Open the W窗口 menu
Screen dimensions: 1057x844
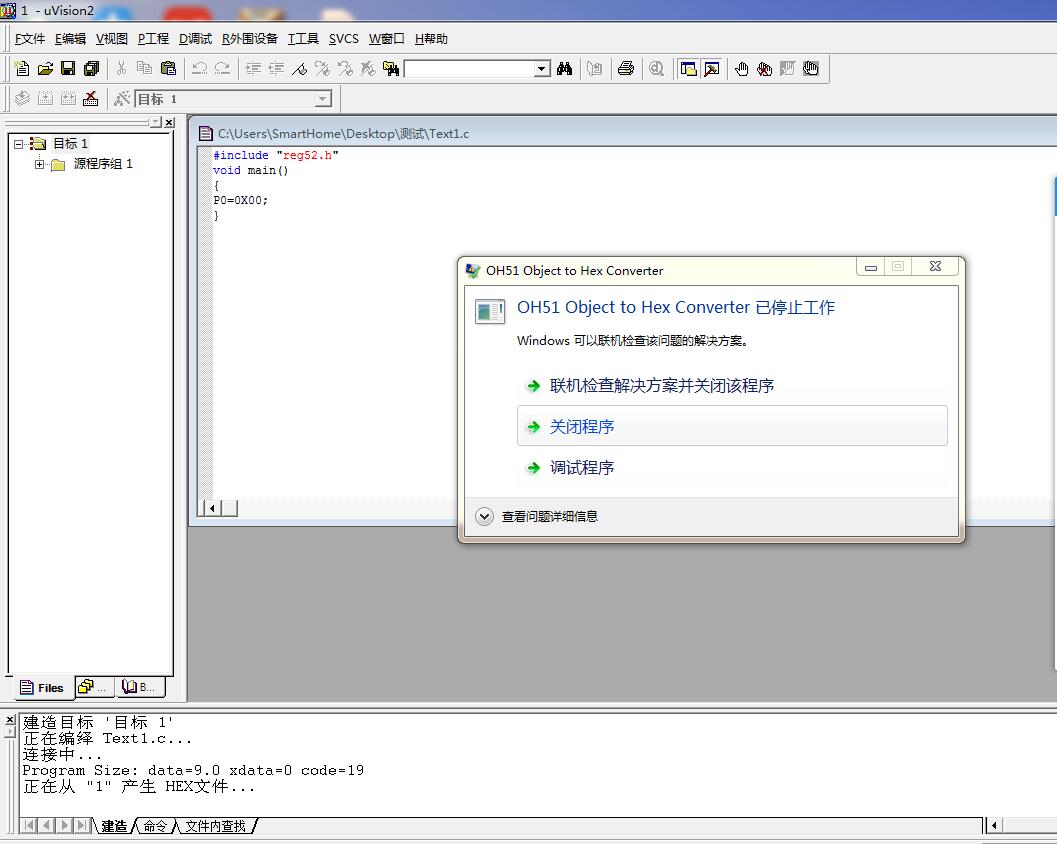point(386,39)
